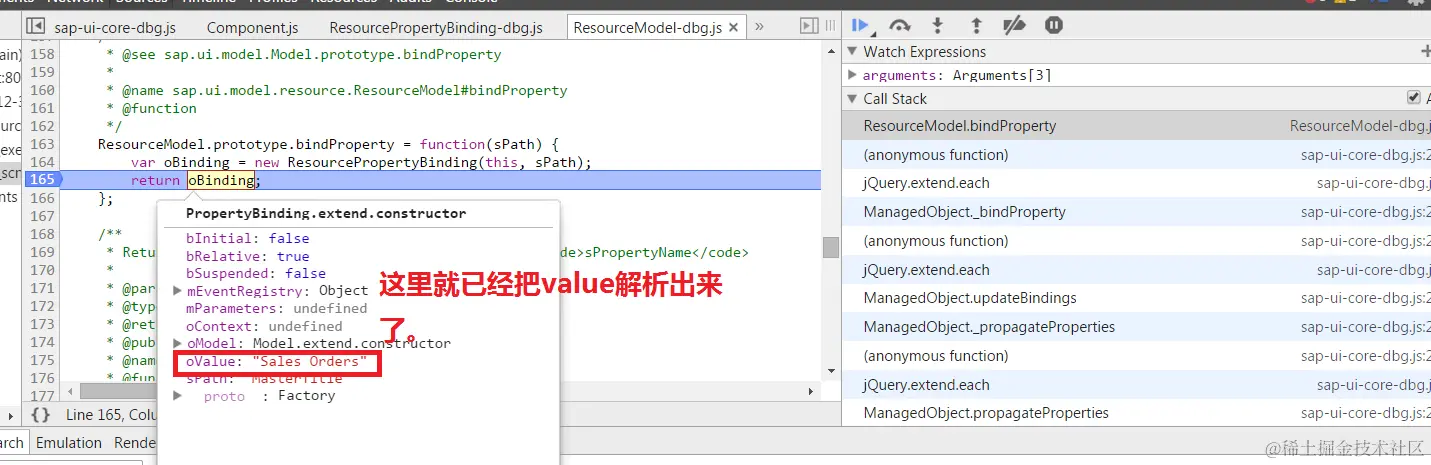Deactivate all breakpoints icon
1431x465 pixels.
pos(1014,26)
